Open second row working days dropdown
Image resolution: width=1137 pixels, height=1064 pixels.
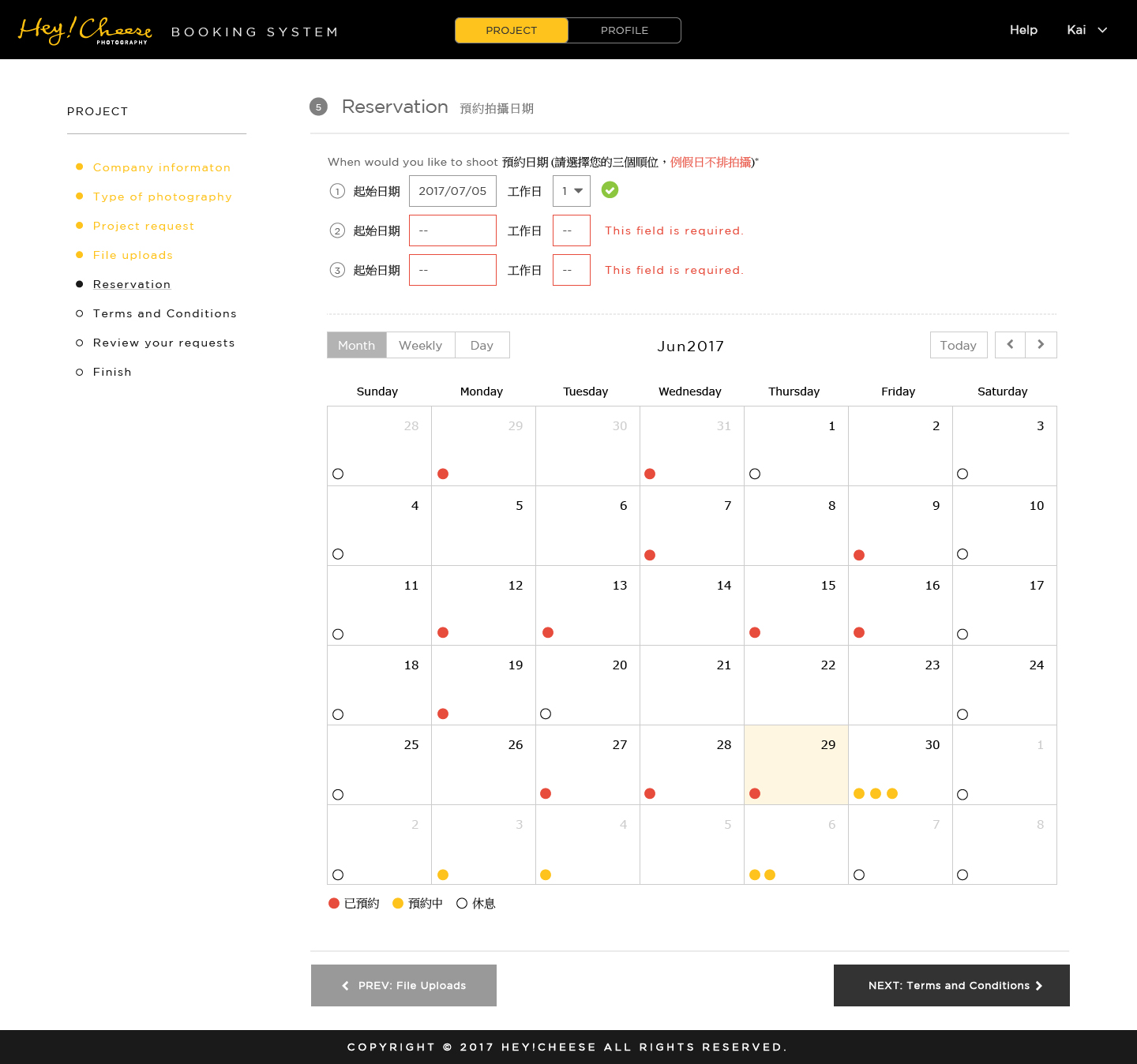572,230
